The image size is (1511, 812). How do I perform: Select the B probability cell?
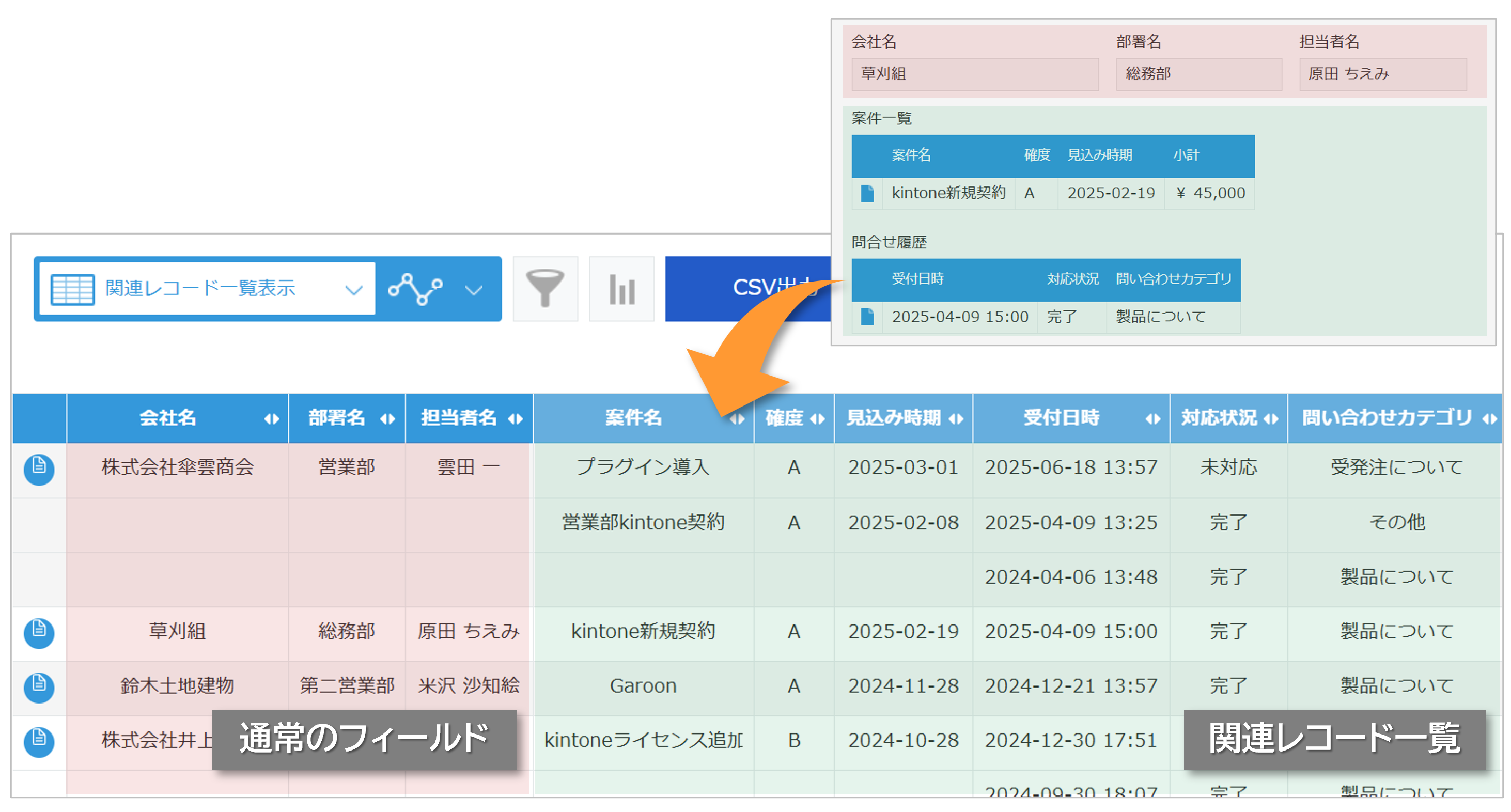coord(794,742)
